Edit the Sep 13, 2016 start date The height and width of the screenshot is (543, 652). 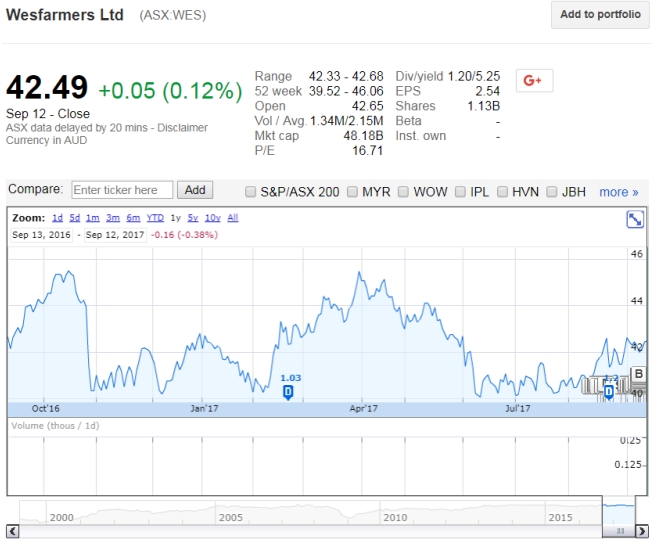41,235
